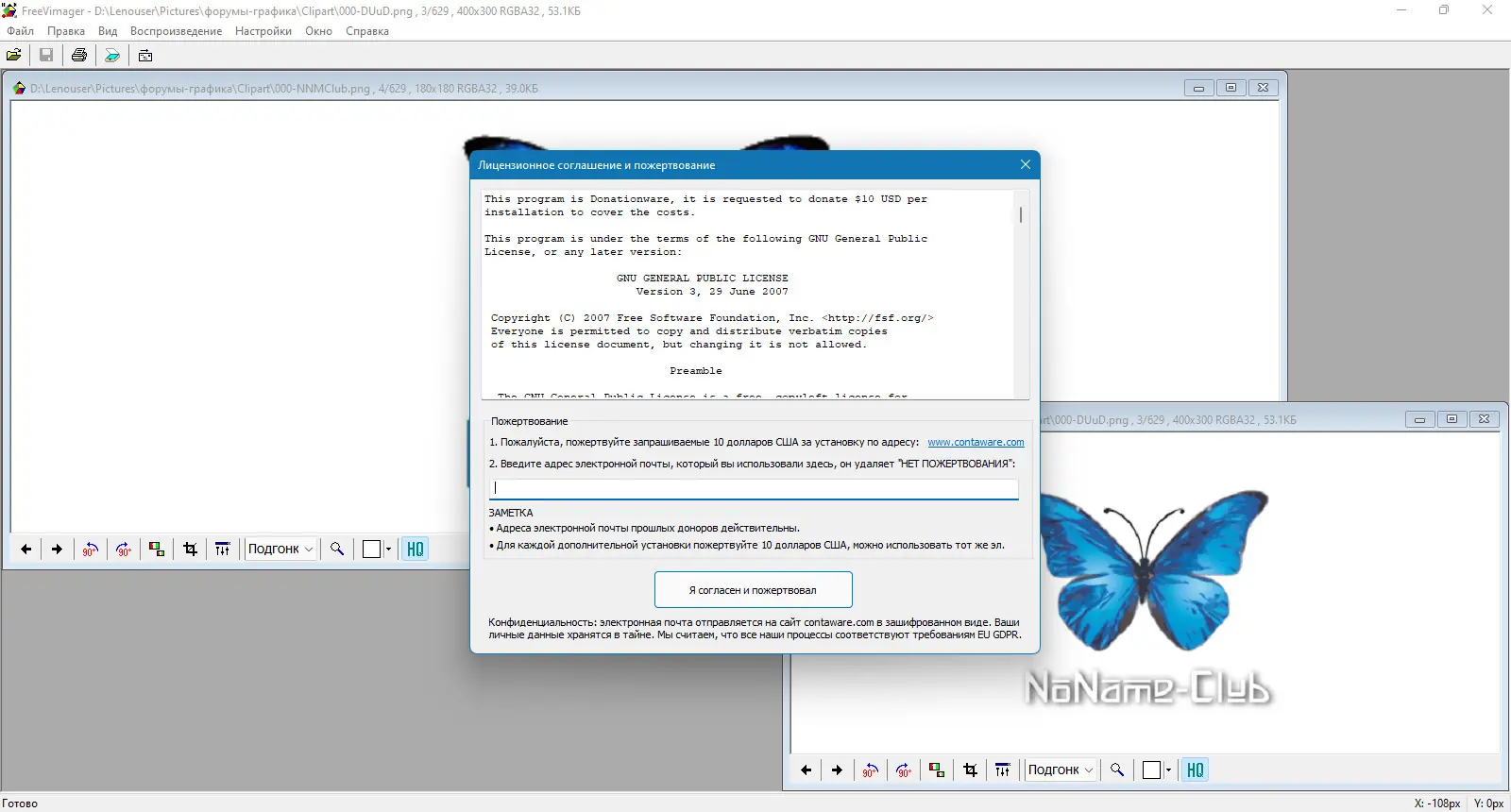Pick the white background swatch in DUuD window
The height and width of the screenshot is (812, 1511).
[x=1152, y=770]
